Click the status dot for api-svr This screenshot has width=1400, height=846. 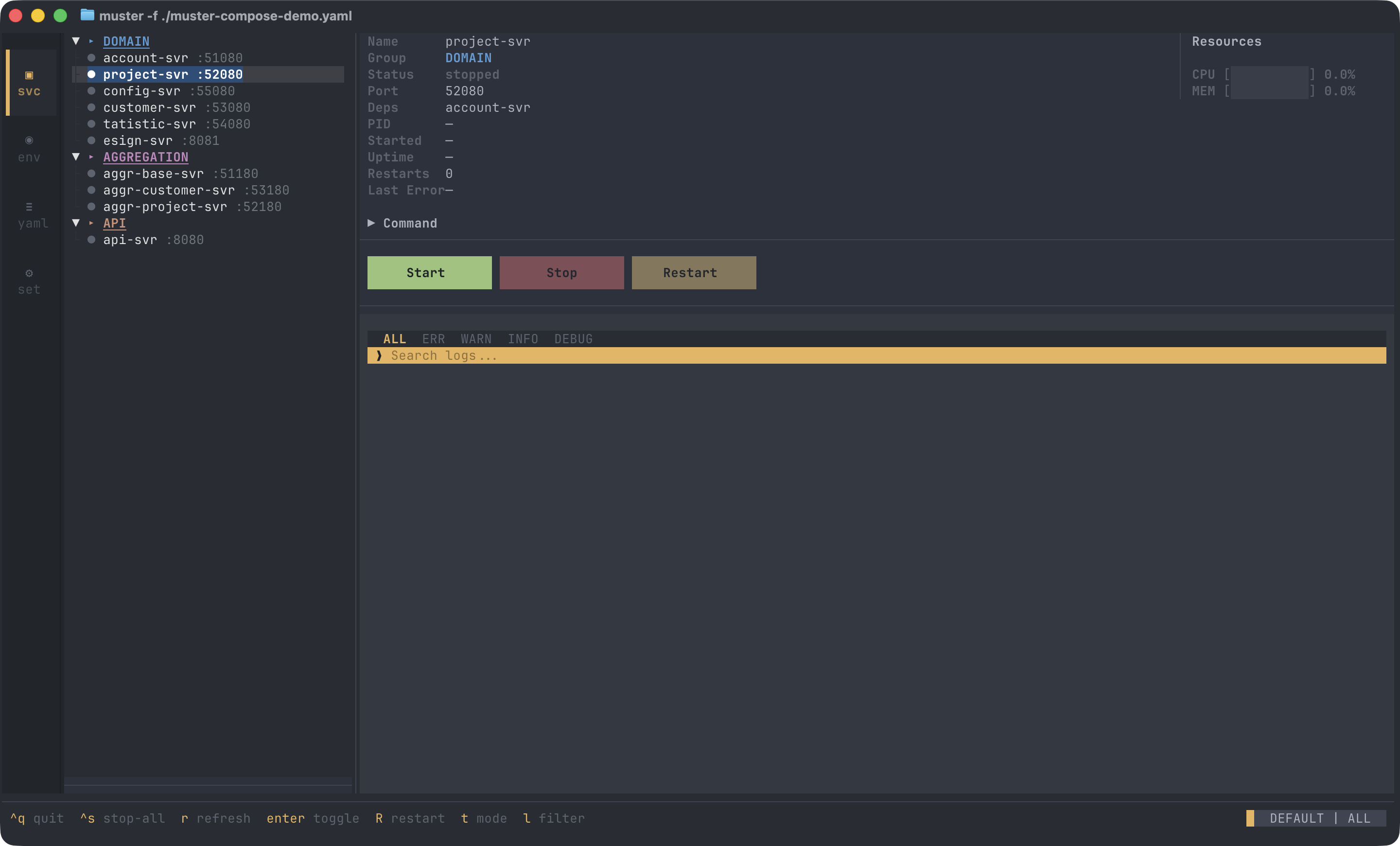pos(91,240)
